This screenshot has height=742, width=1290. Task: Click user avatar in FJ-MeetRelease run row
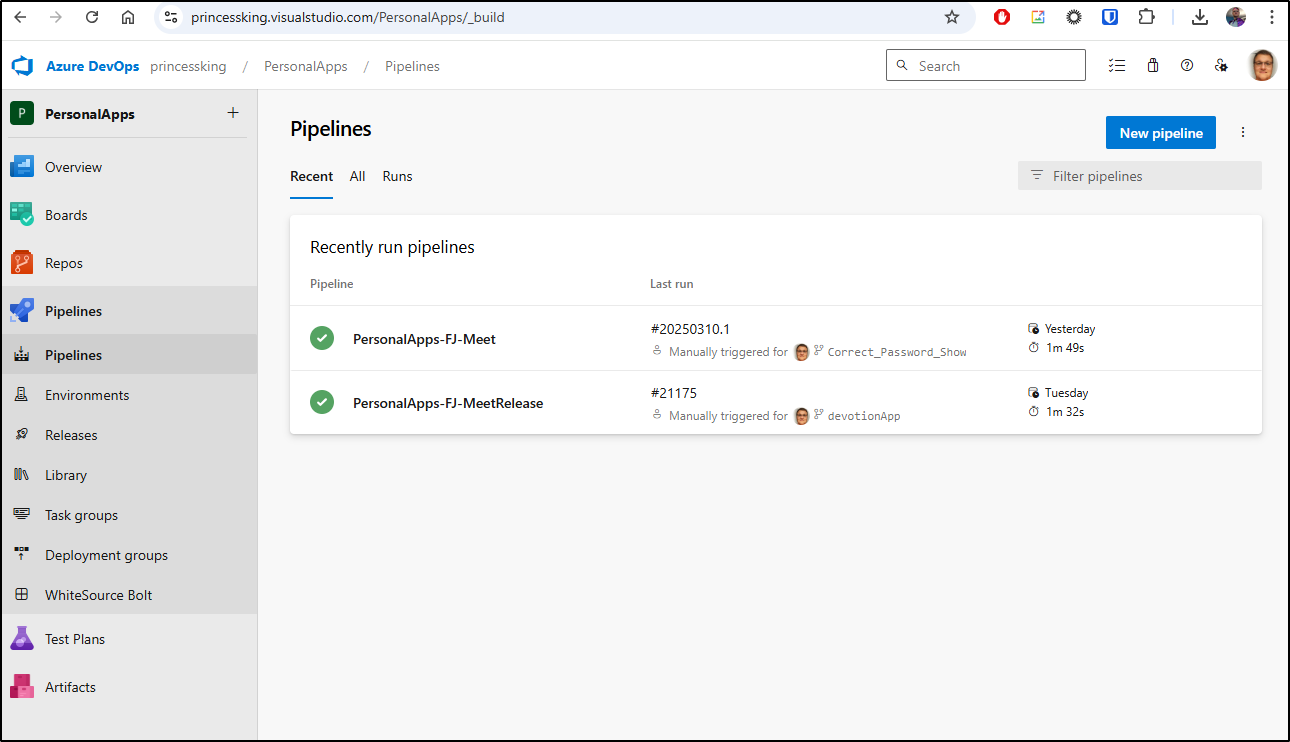[801, 416]
